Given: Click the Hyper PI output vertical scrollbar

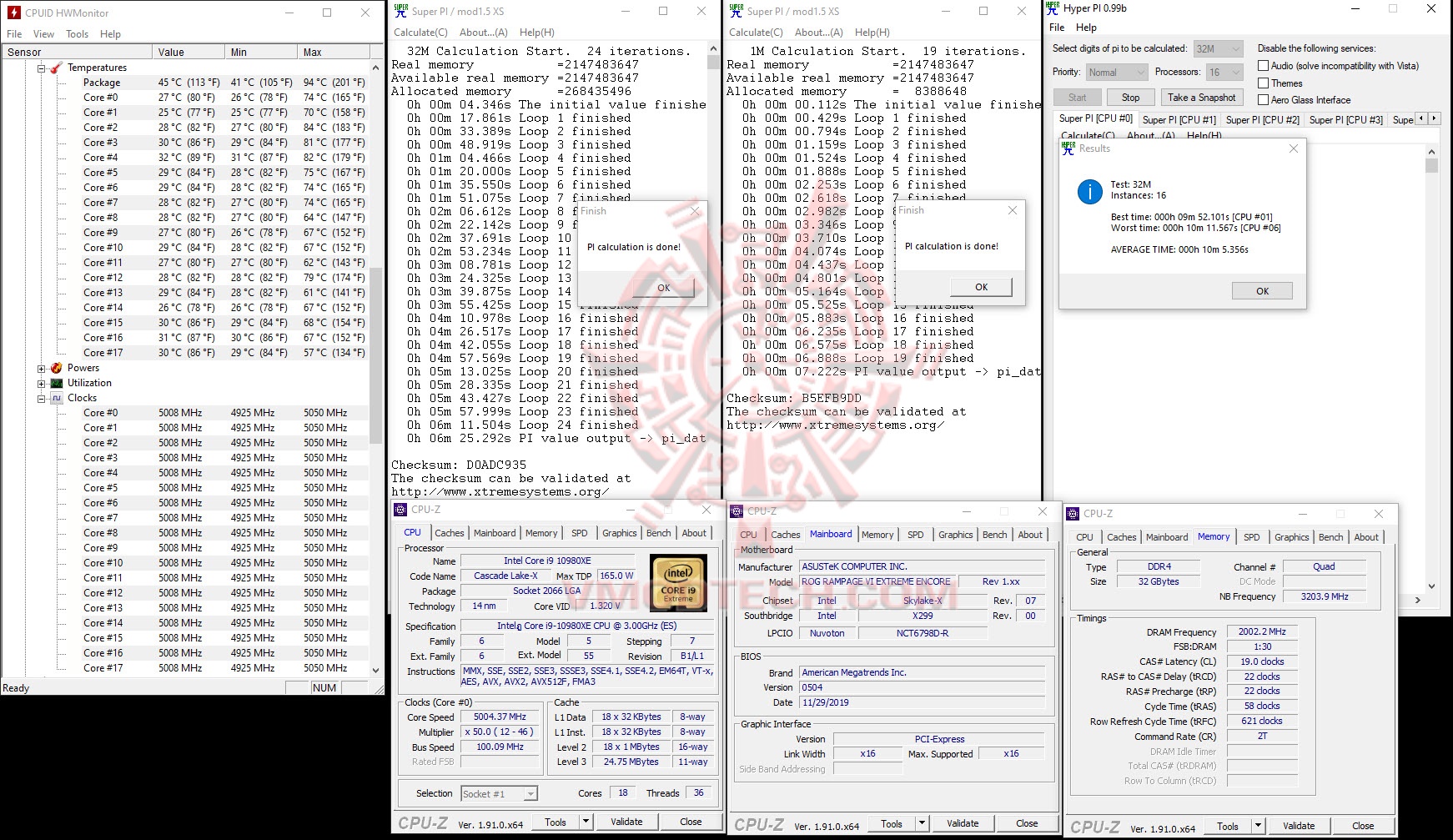Looking at the screenshot, I should [1431, 368].
